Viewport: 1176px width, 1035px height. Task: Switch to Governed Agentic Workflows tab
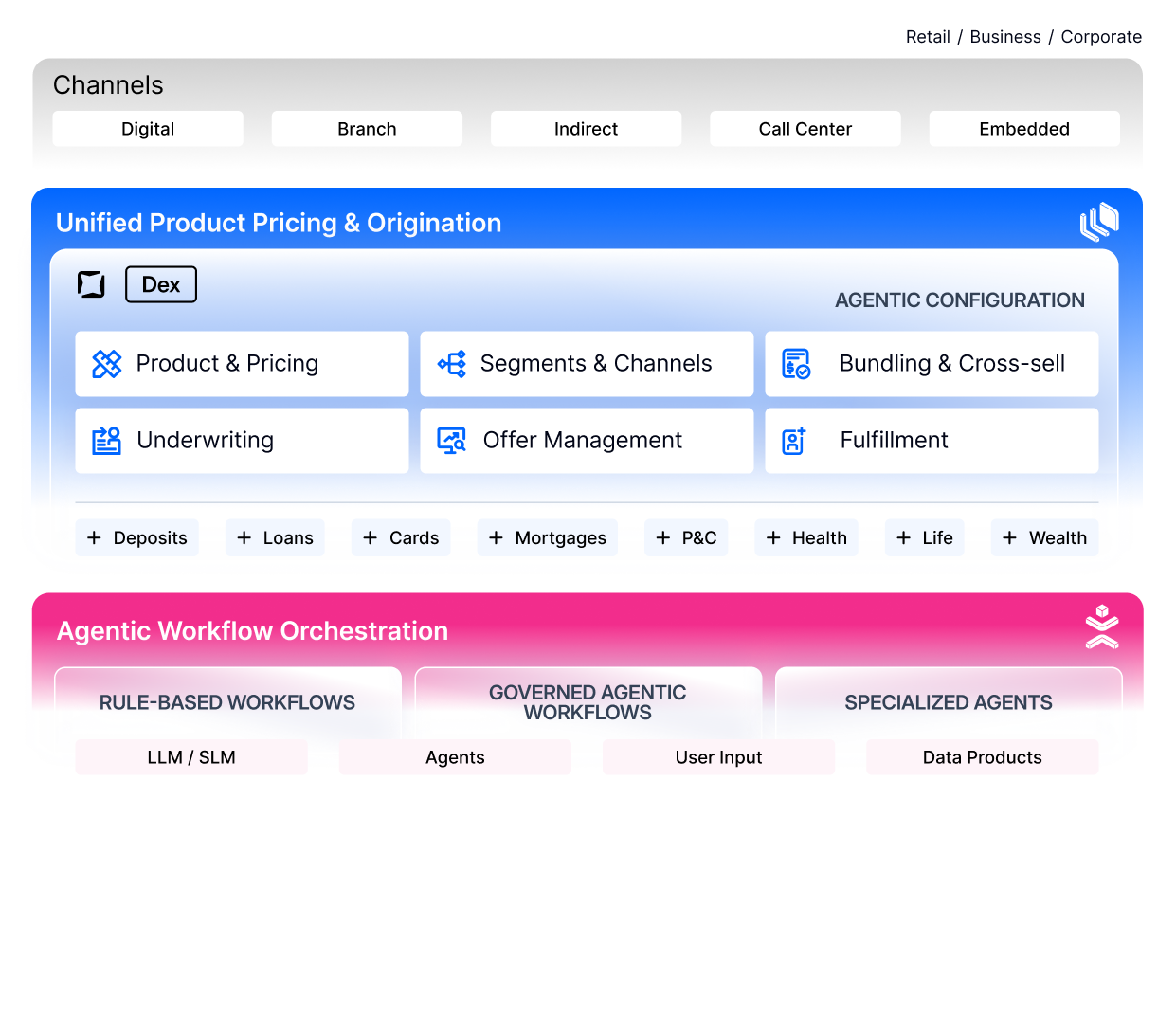[x=588, y=702]
